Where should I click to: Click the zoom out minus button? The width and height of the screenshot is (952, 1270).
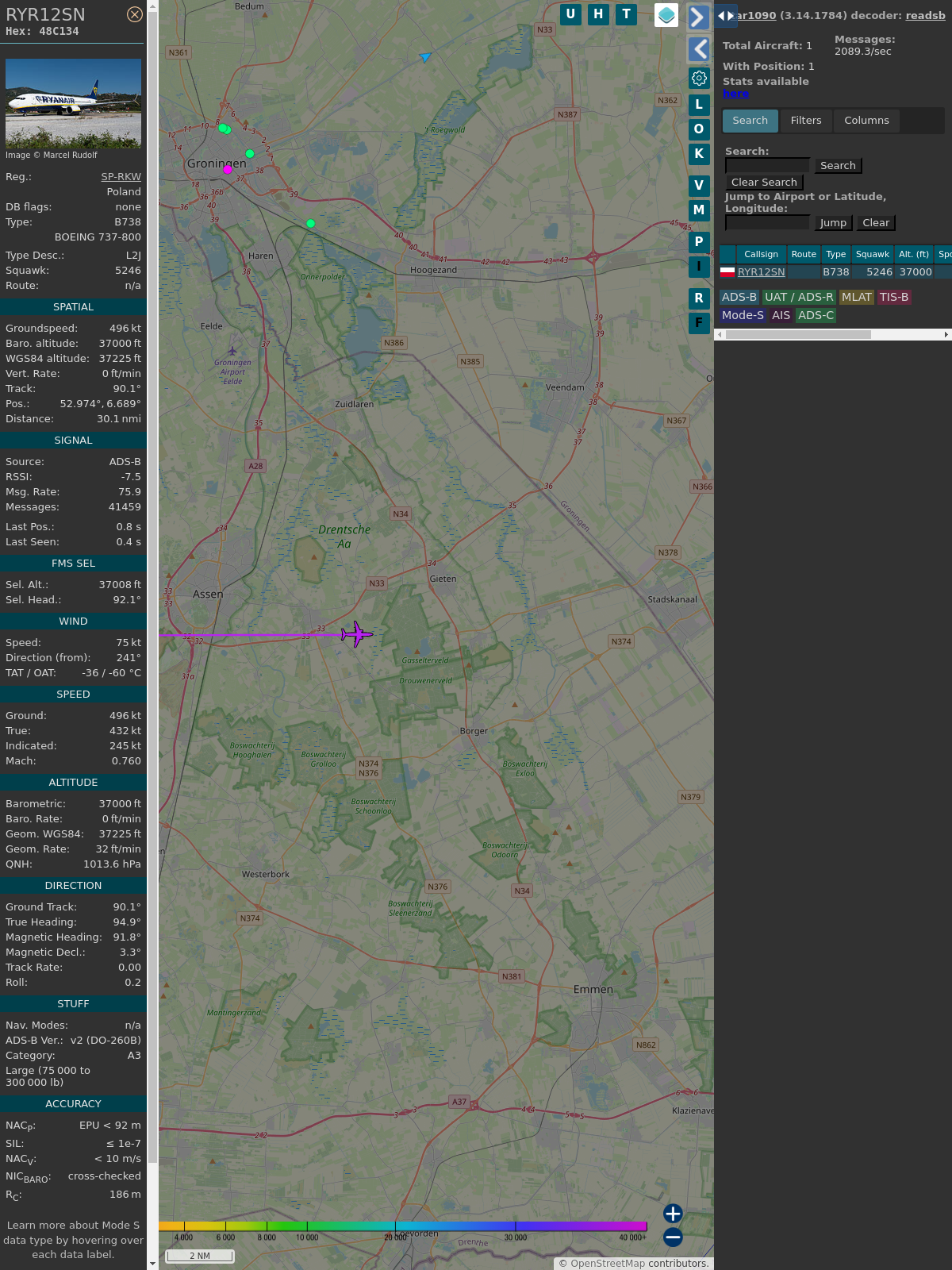click(x=673, y=1237)
